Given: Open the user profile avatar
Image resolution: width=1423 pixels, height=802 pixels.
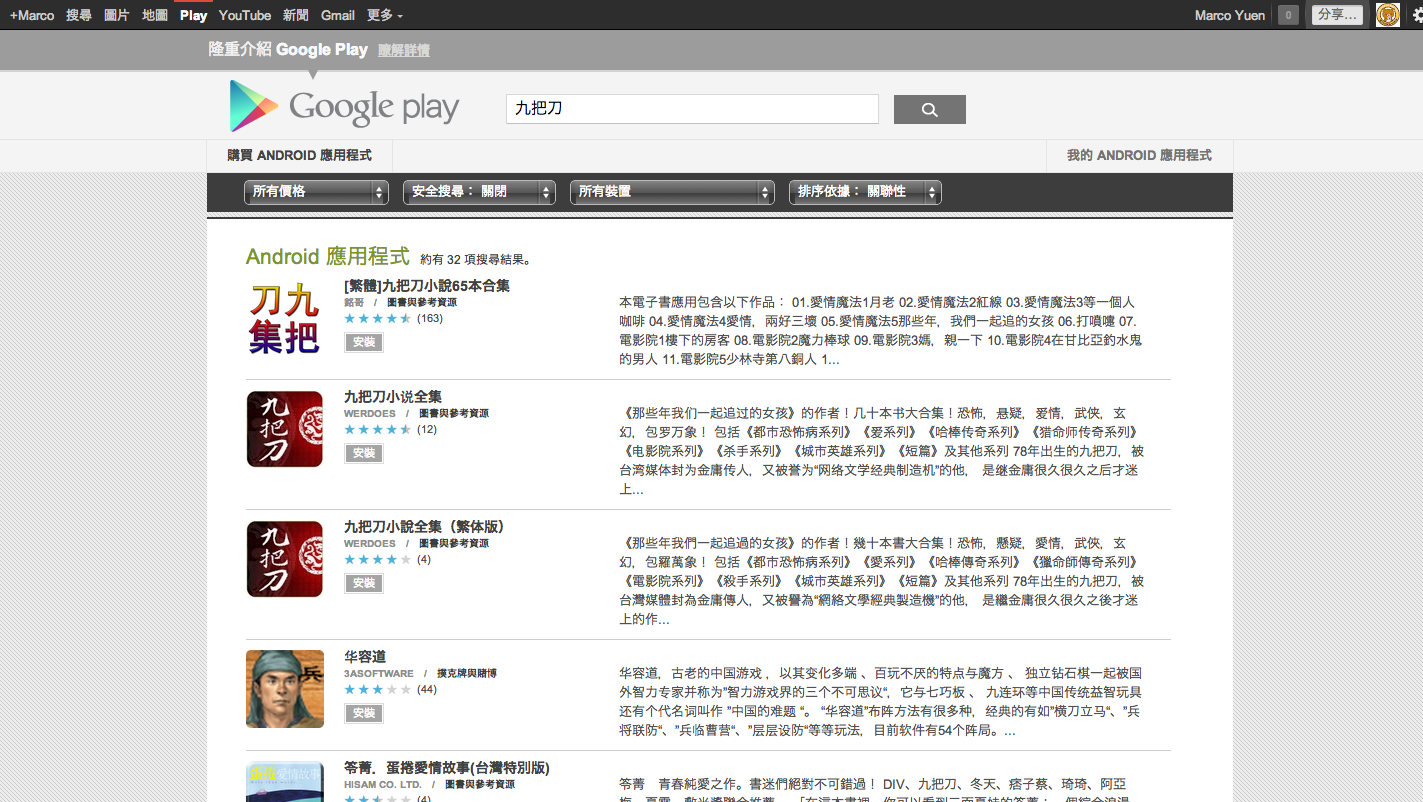Looking at the screenshot, I should 1387,14.
